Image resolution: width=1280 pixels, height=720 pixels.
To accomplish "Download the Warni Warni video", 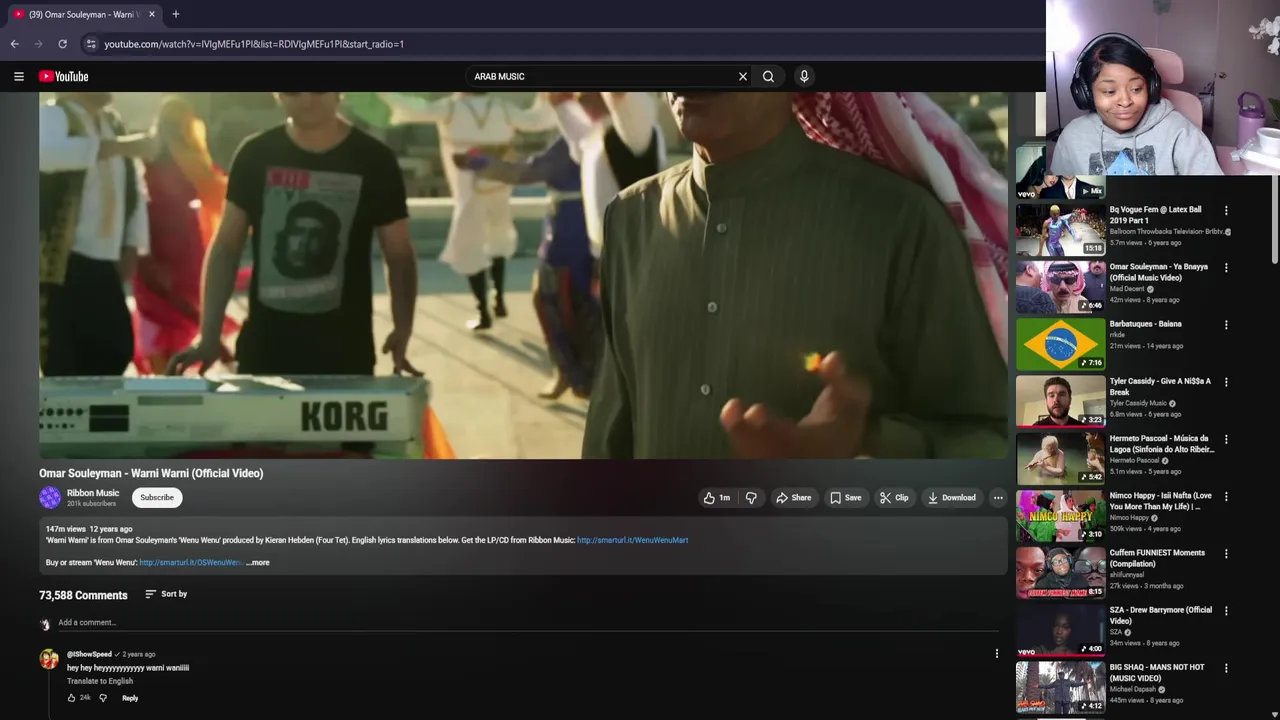I will [951, 497].
